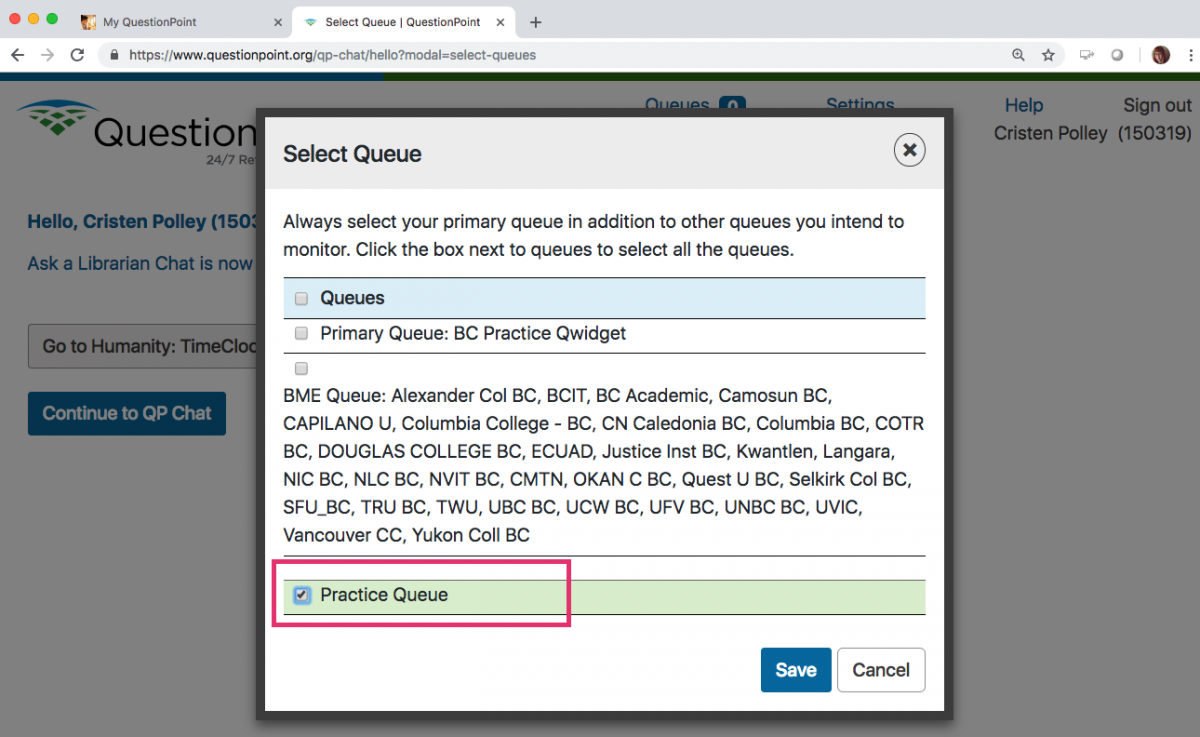
Task: Sign out of QuestionPoint
Action: tap(1157, 105)
